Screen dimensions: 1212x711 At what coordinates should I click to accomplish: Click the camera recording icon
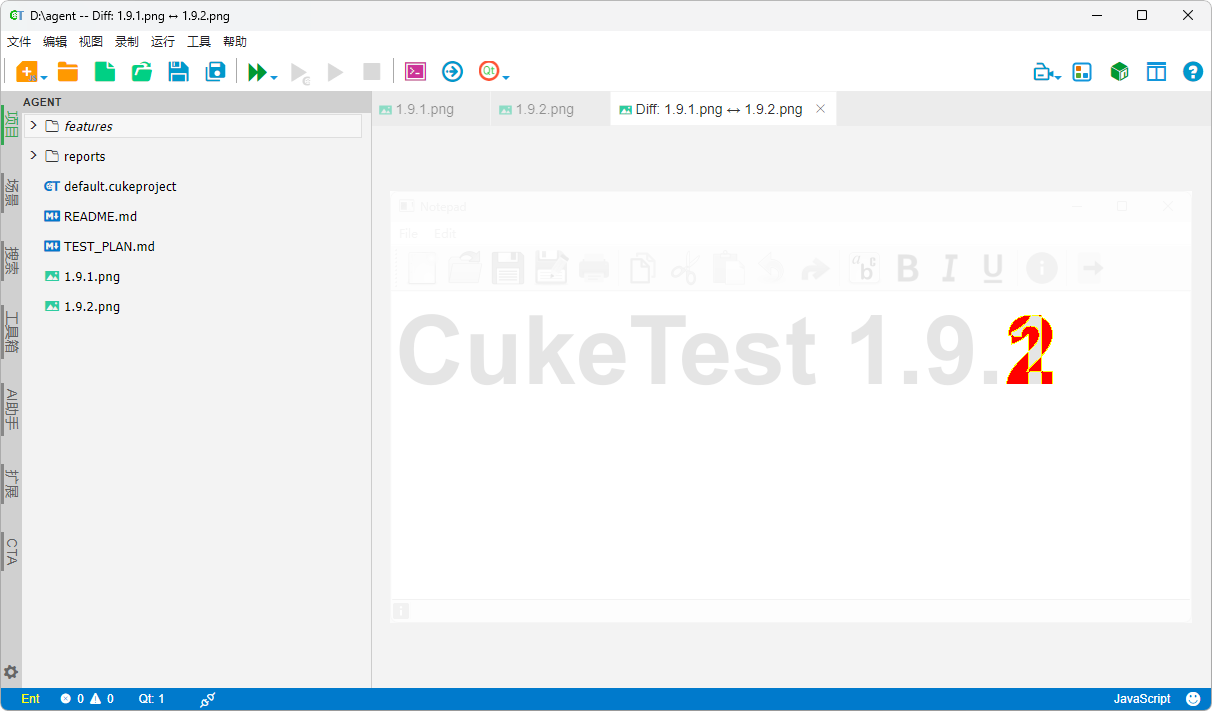coord(1043,72)
